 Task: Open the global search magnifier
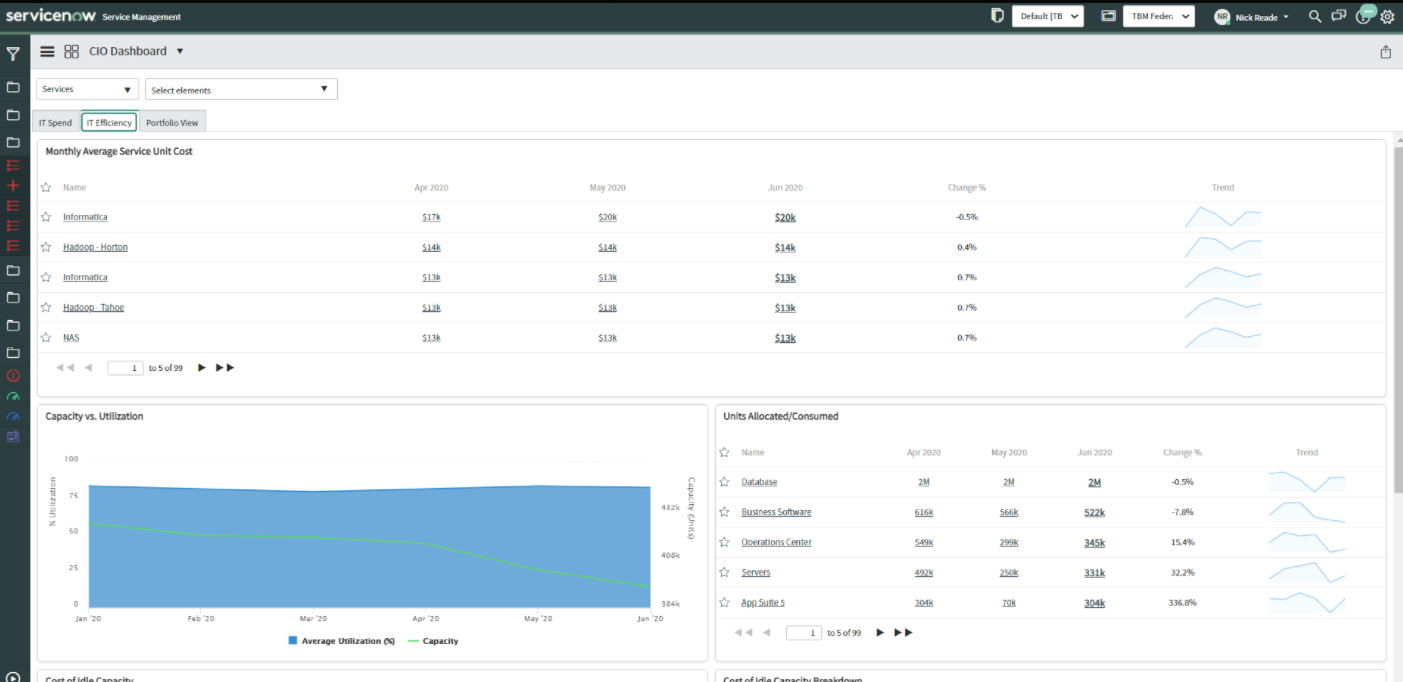point(1315,16)
